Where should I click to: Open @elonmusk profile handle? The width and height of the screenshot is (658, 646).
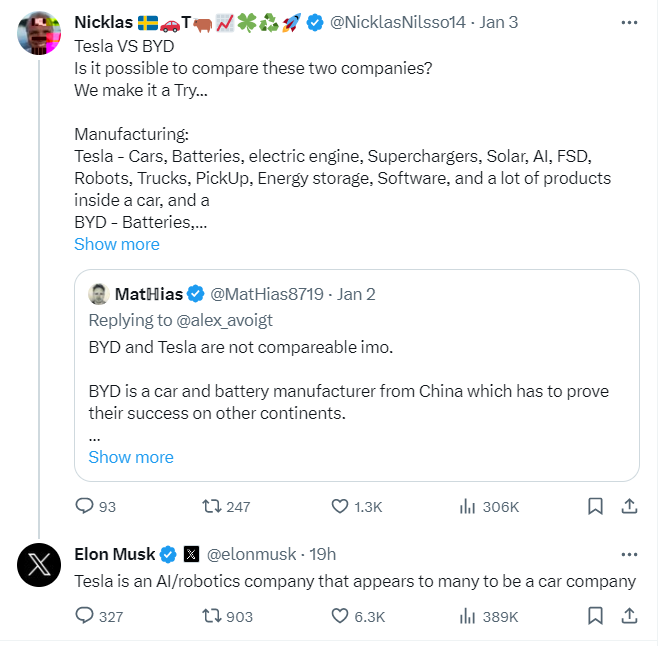click(254, 554)
